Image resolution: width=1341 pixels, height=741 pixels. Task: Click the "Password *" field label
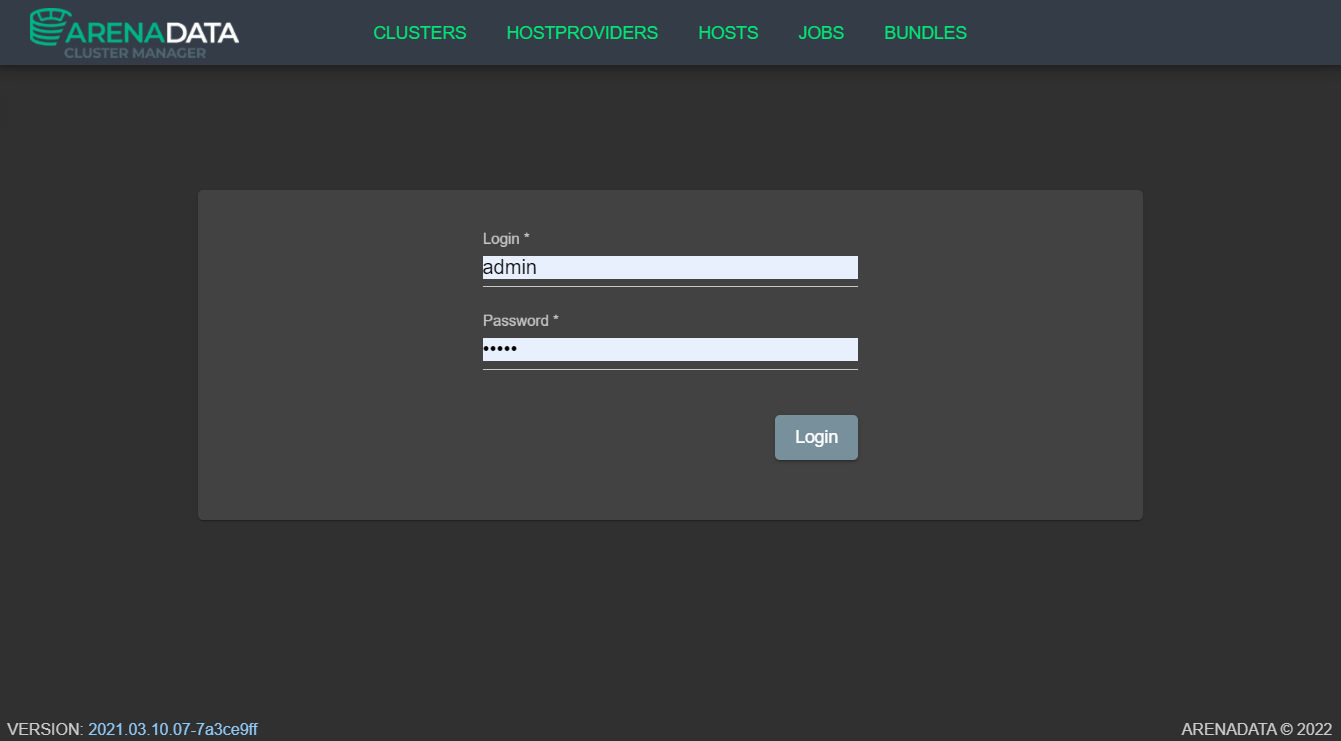pyautogui.click(x=520, y=321)
